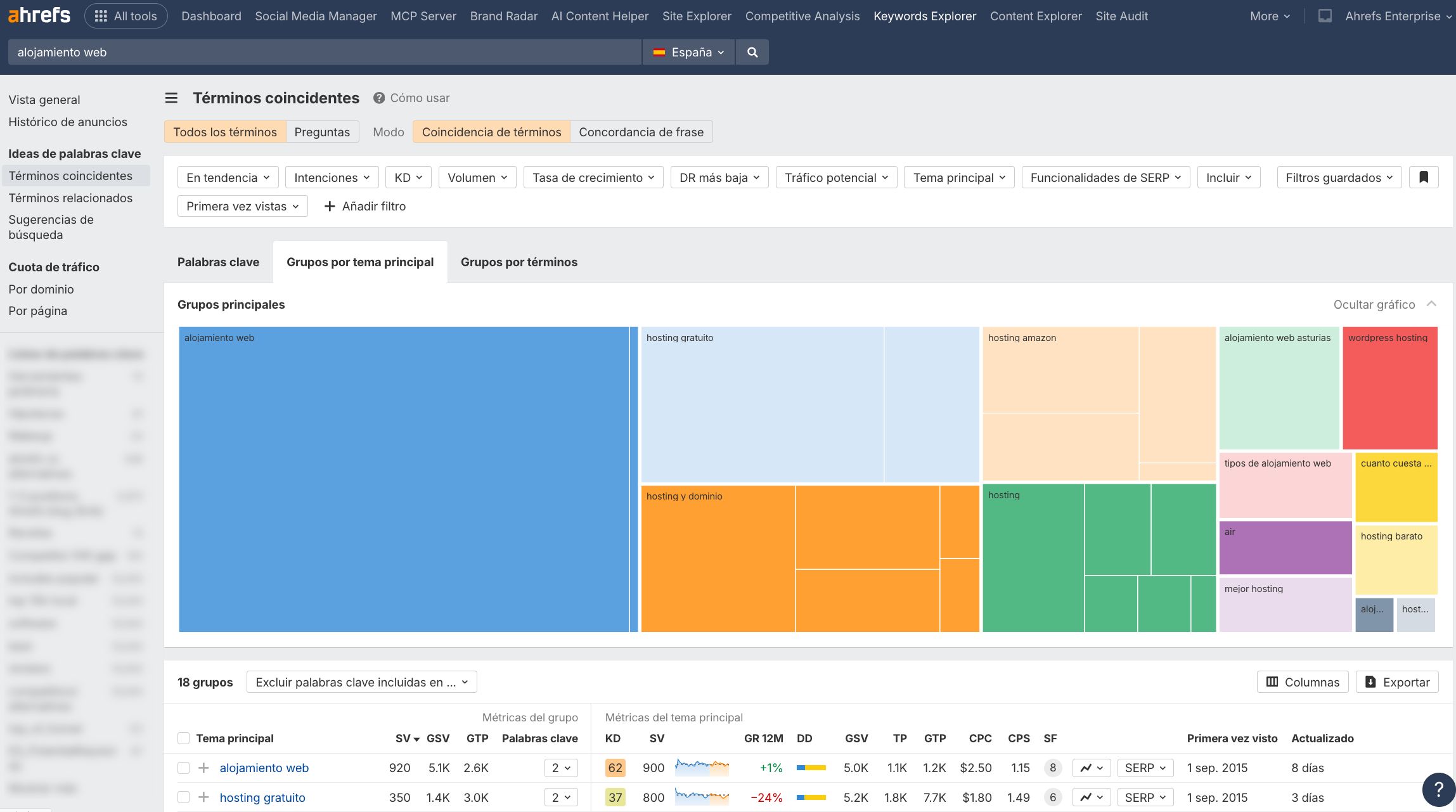Open Site Explorer from top menu

[x=696, y=16]
